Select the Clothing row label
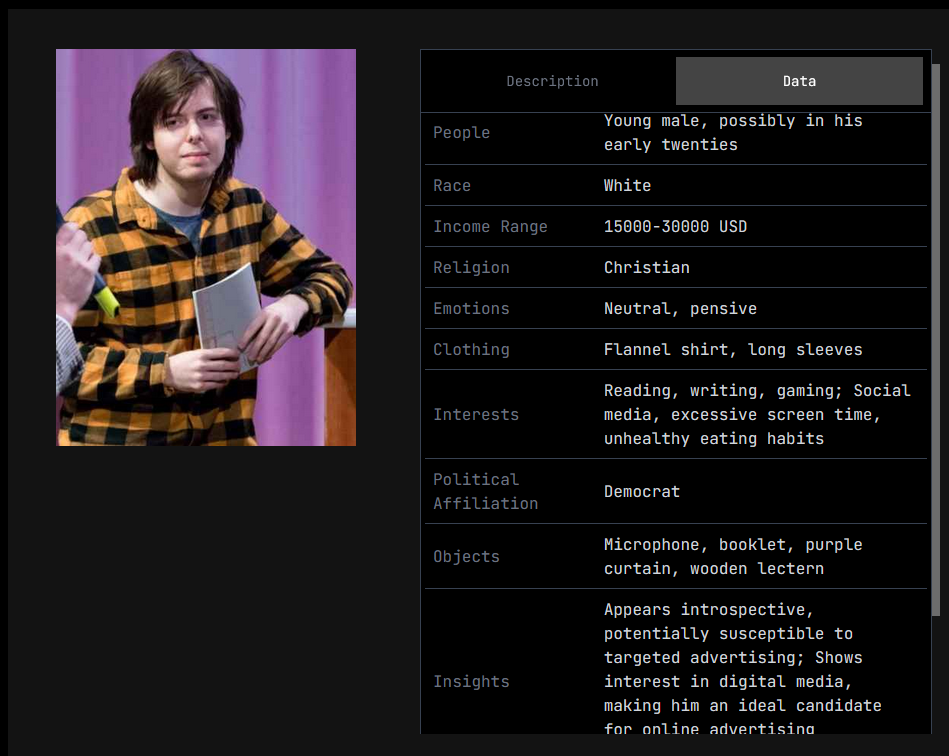 point(471,350)
